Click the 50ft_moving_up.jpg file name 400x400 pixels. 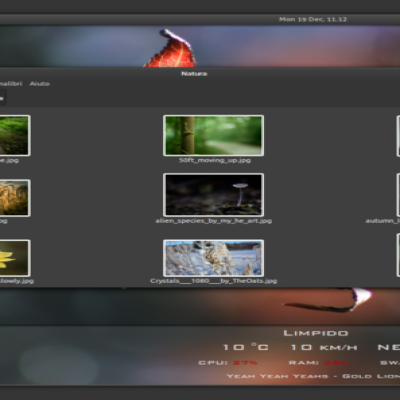[215, 160]
